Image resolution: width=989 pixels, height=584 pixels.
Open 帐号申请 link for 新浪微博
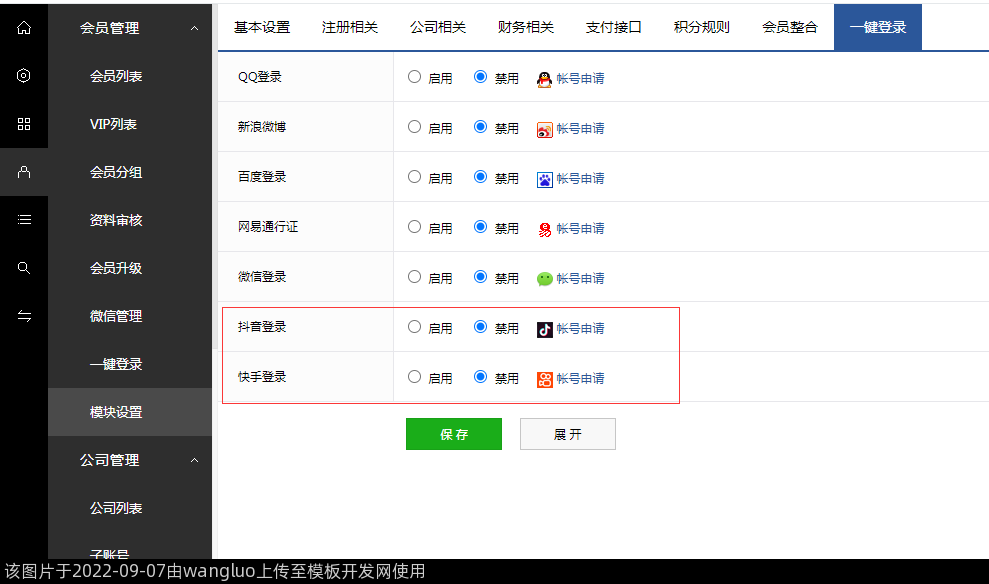pos(580,129)
